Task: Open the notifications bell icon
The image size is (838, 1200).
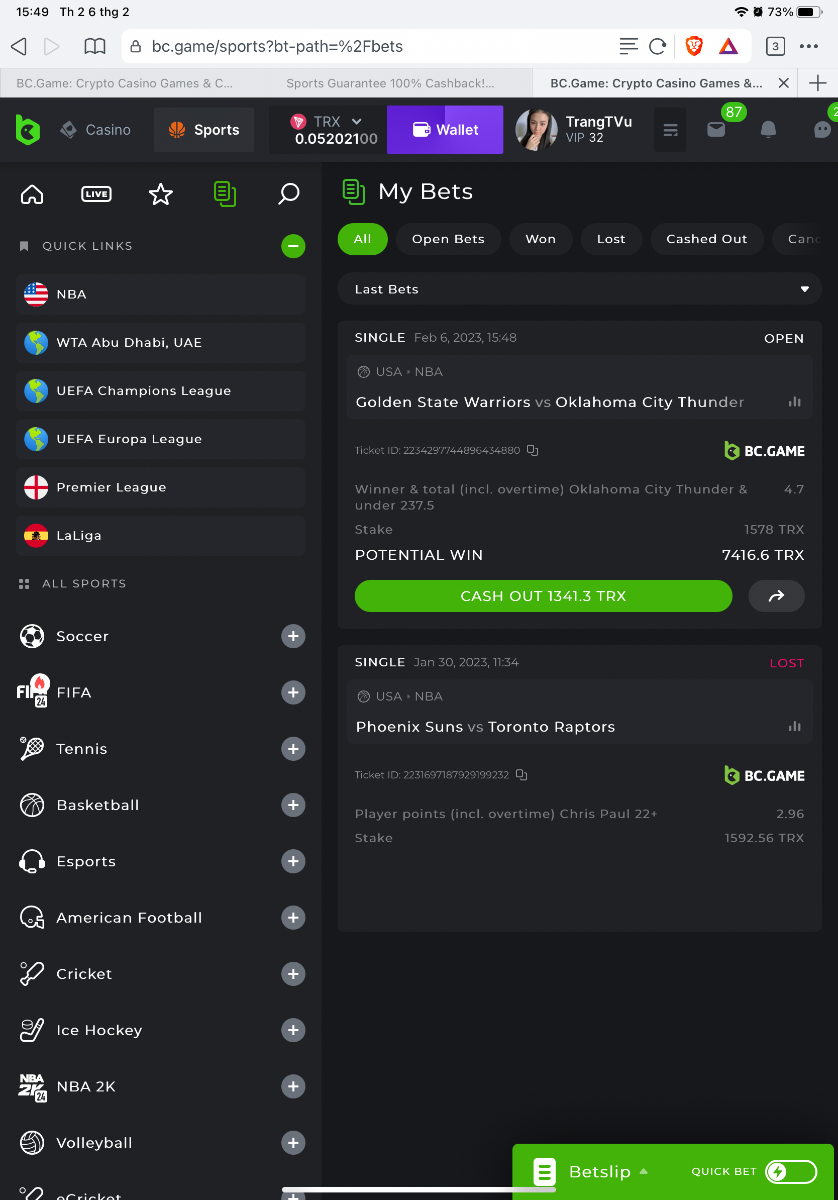Action: (x=768, y=129)
